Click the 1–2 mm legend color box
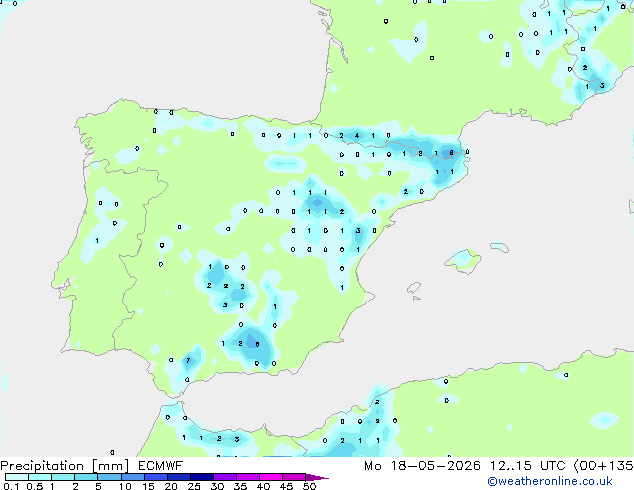This screenshot has width=634, height=490. pos(63,477)
